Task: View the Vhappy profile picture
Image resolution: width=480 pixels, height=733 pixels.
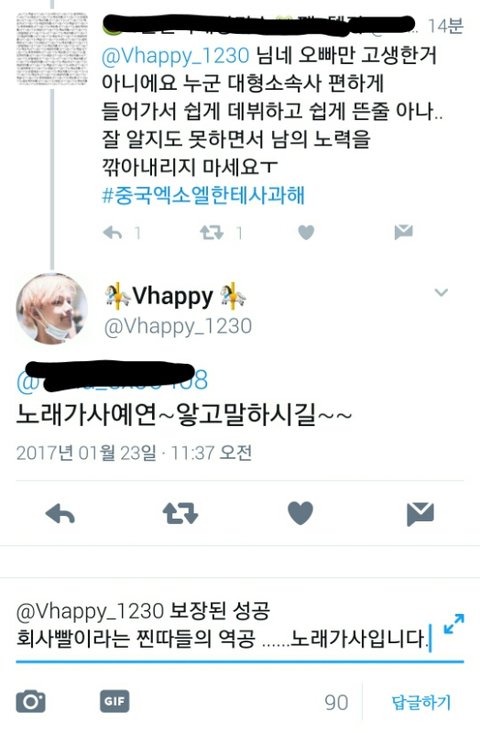Action: coord(51,309)
